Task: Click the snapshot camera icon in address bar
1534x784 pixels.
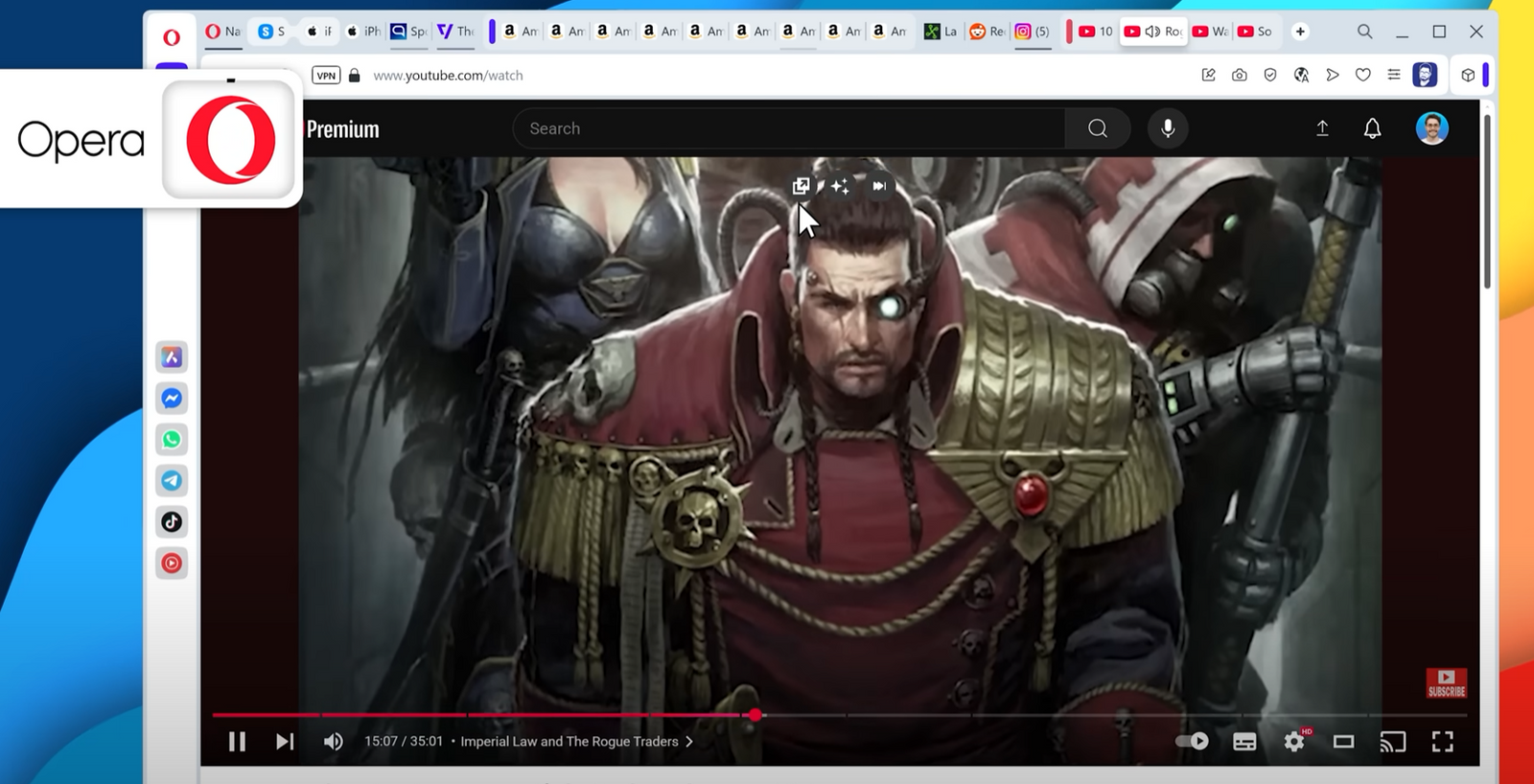Action: pyautogui.click(x=1239, y=75)
